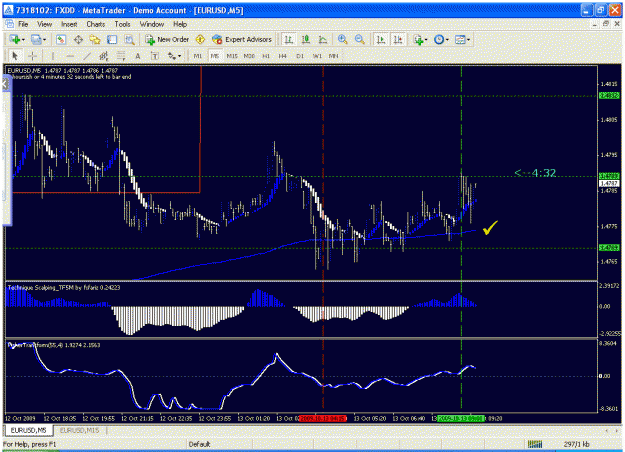Image resolution: width=625 pixels, height=452 pixels.
Task: Click the yellow diamond MetaEditor icon
Action: (x=200, y=39)
